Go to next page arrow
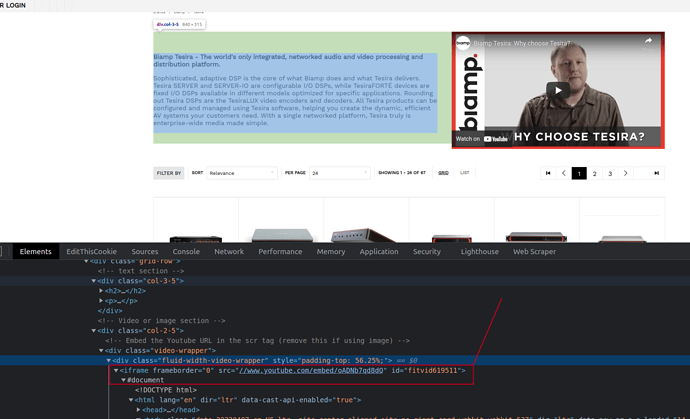This screenshot has width=690, height=419. click(625, 173)
